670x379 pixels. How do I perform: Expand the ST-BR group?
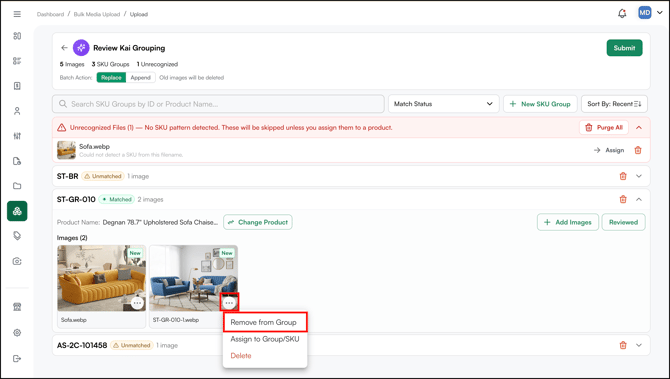pos(639,176)
